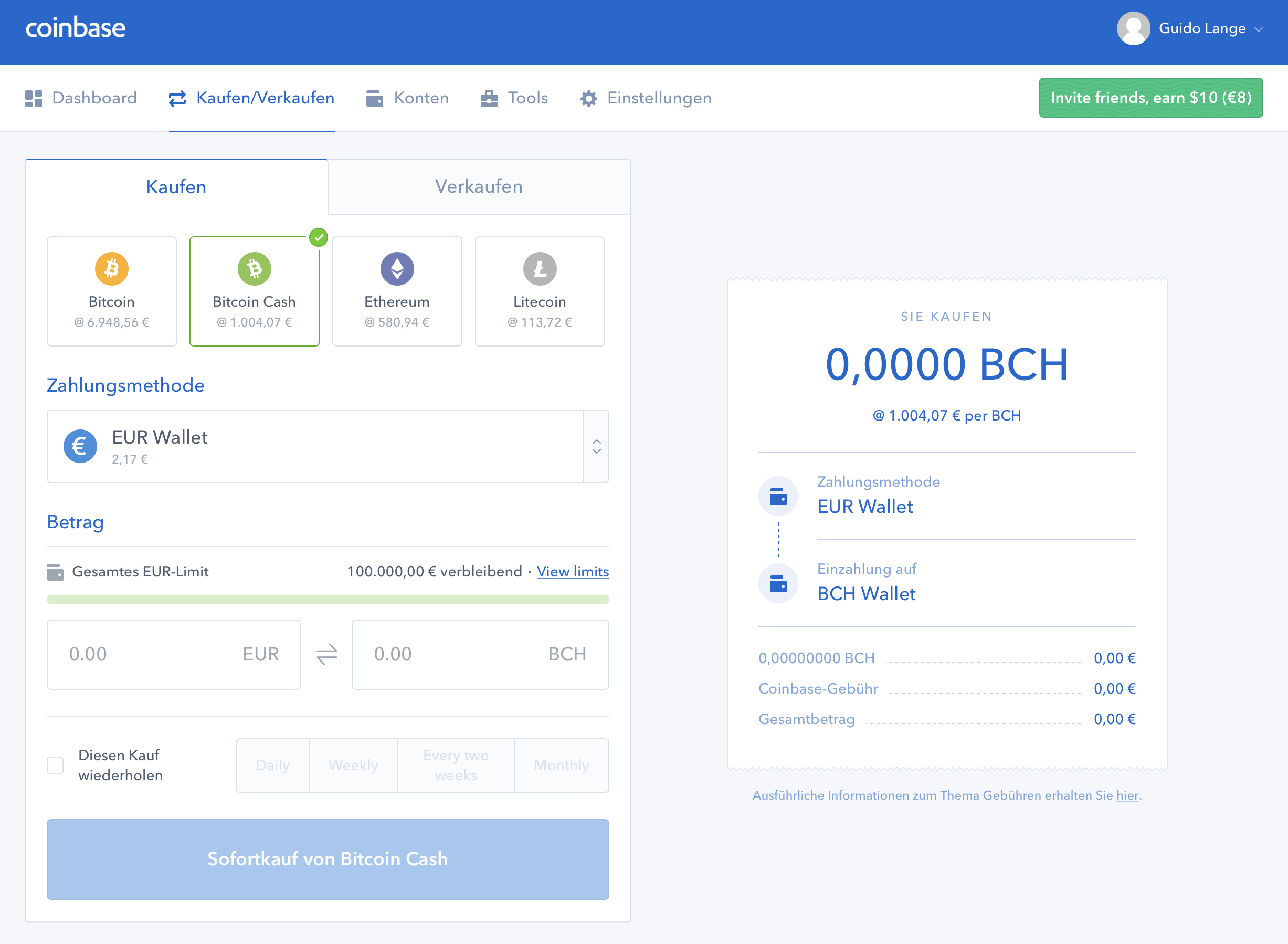Select the green Bitcoin Cash coin icon
The width and height of the screenshot is (1288, 944).
(254, 269)
